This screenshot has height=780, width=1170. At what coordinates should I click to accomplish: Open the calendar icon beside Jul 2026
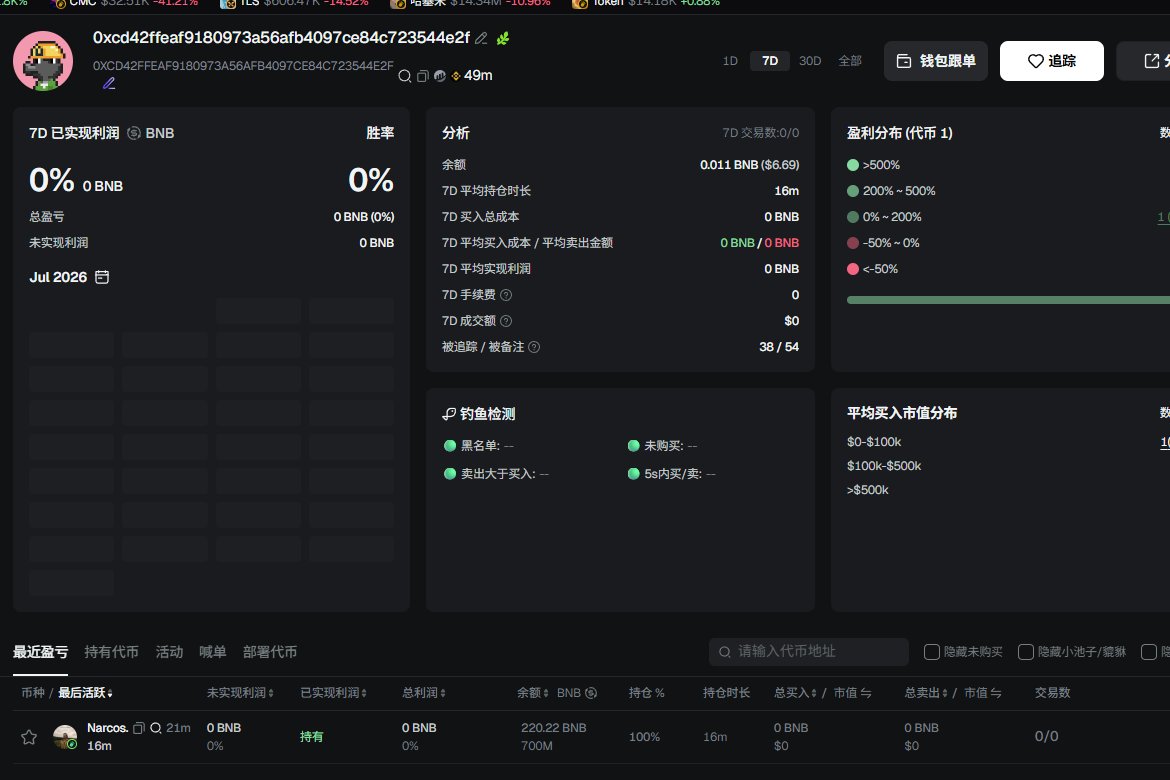coord(102,277)
